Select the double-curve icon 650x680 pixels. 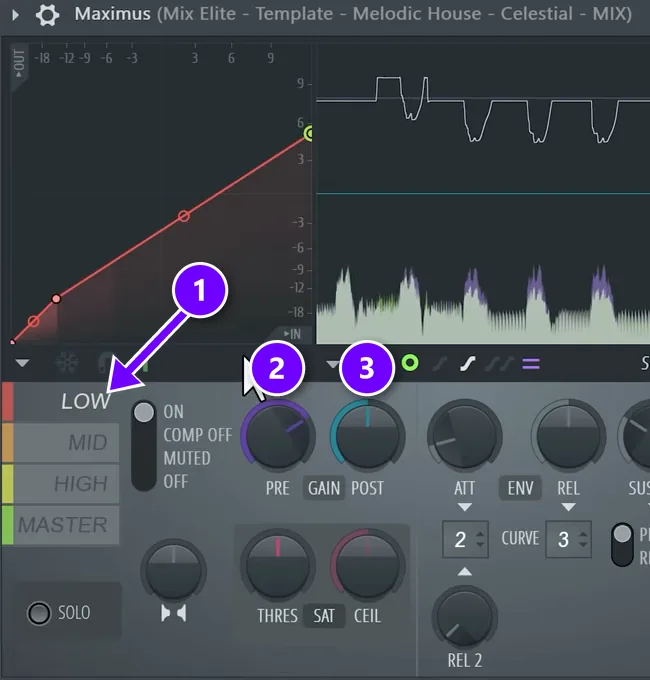click(500, 364)
